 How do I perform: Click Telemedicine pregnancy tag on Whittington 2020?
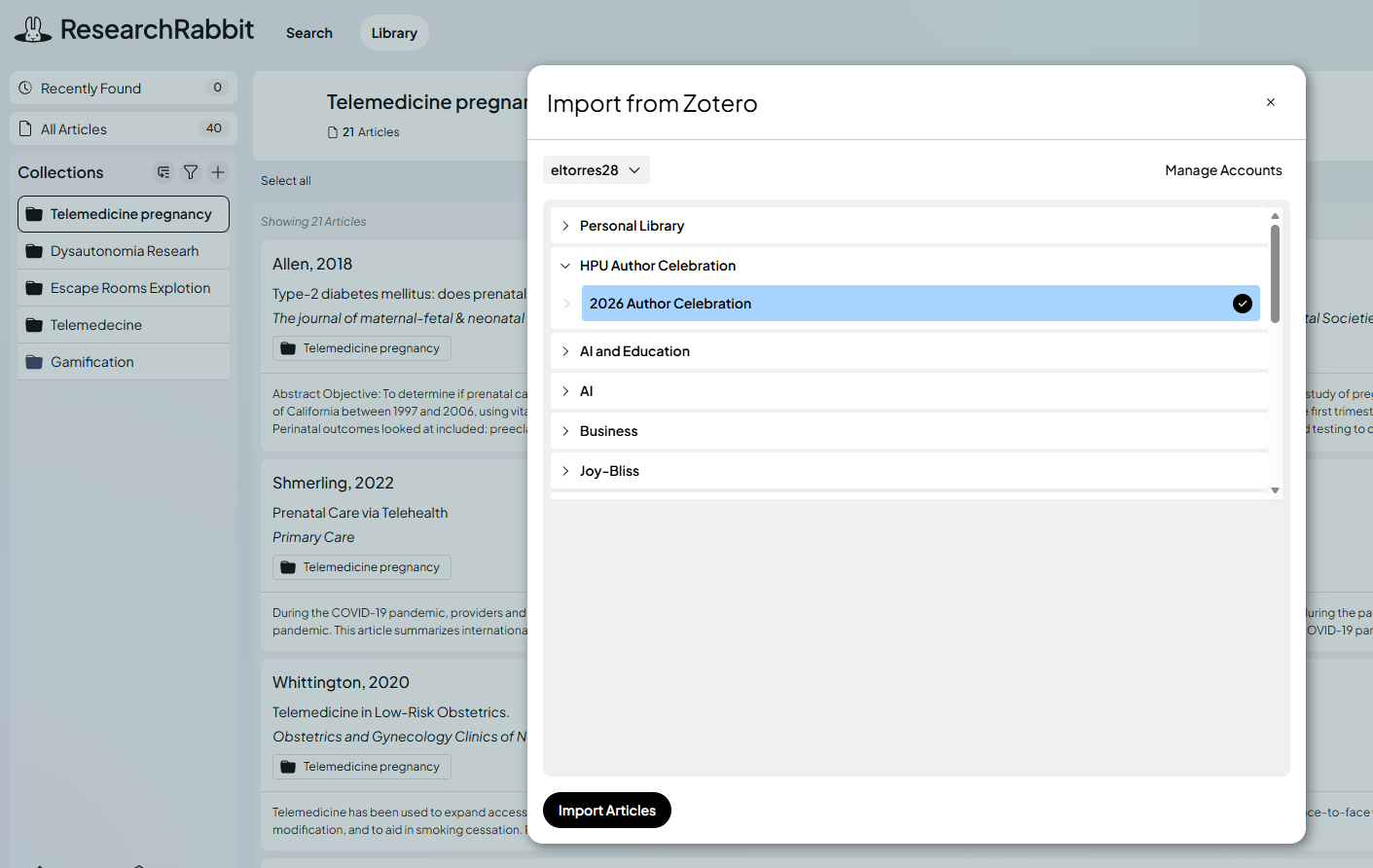point(362,767)
